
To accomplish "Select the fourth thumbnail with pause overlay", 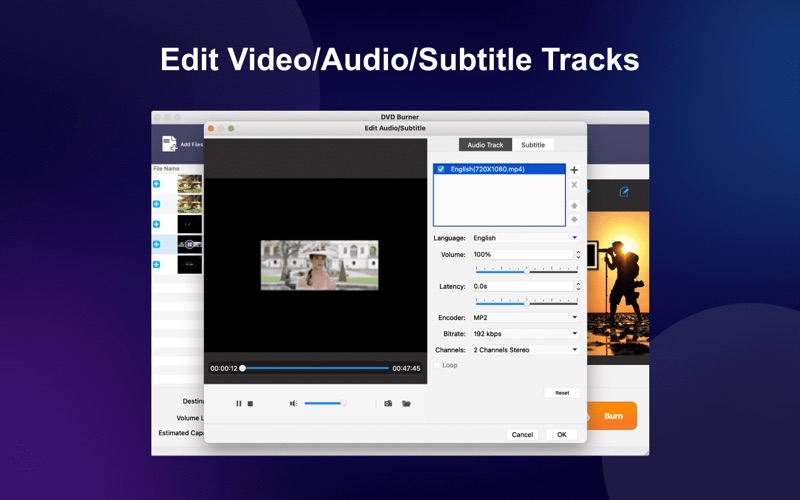I will point(189,244).
